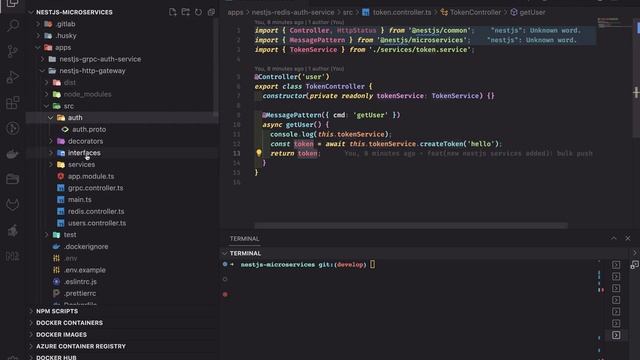Click the New File icon in explorer header
The width and height of the screenshot is (640, 360).
tap(173, 12)
